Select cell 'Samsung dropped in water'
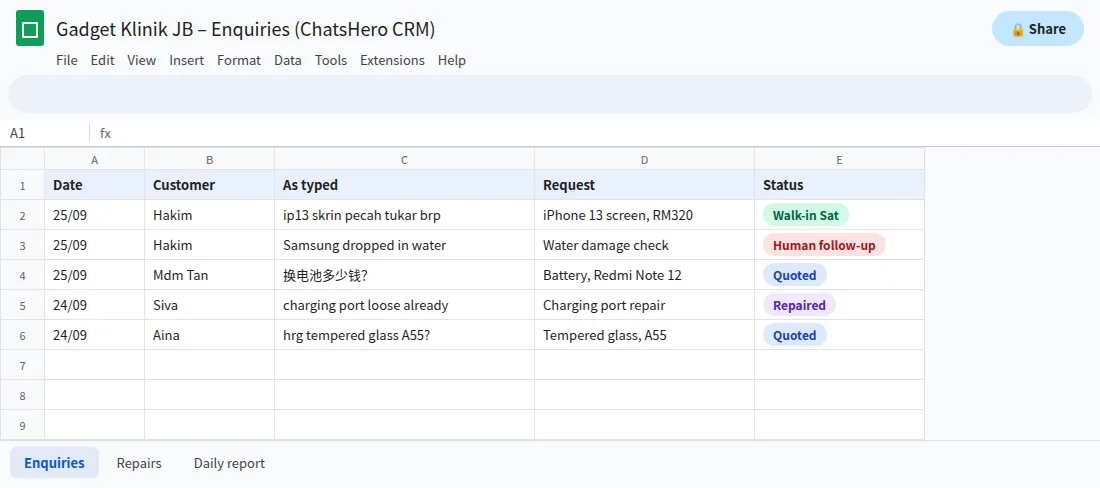Screen dimensions: 1100x488 [x=404, y=245]
